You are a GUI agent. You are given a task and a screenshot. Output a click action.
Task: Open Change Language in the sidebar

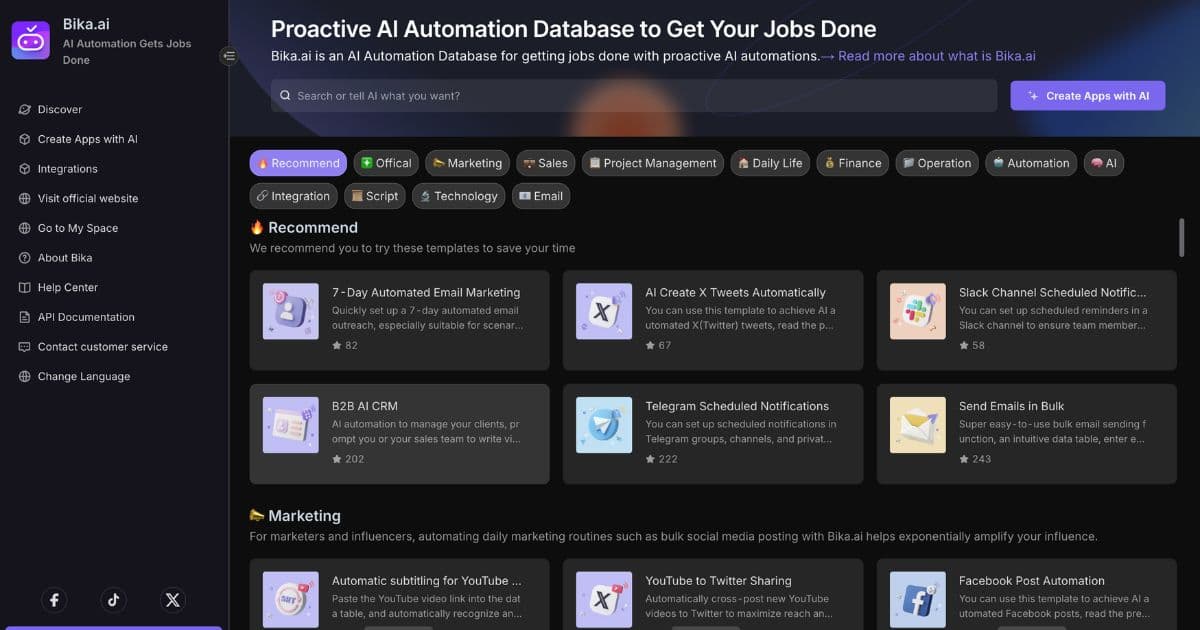[x=84, y=377]
